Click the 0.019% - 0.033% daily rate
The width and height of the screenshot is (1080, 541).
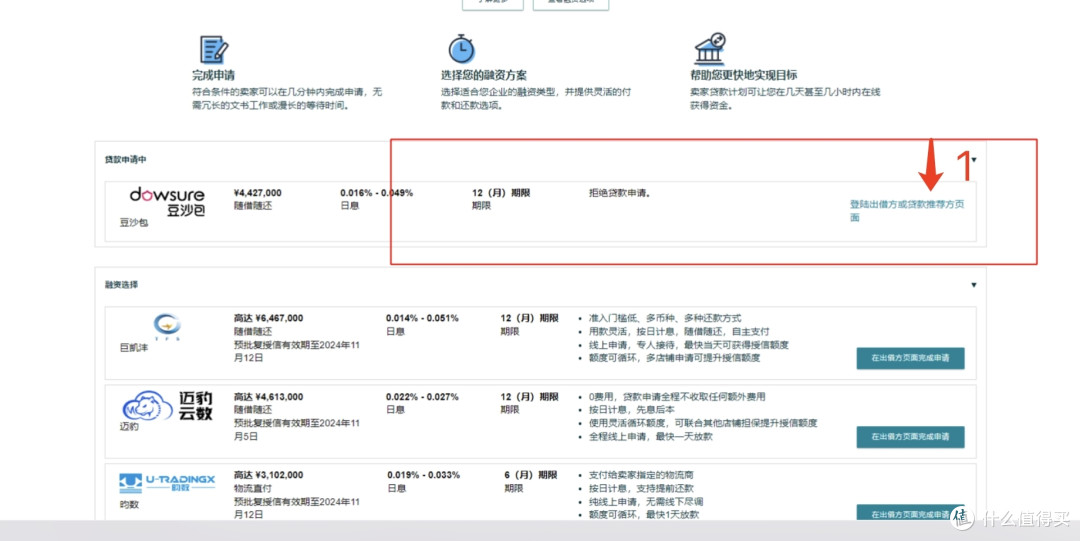(x=423, y=475)
